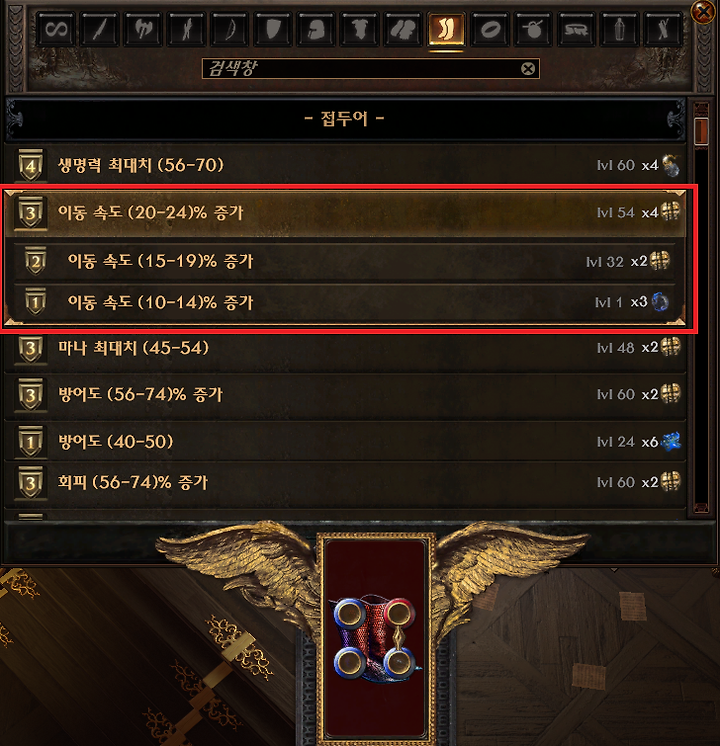
Task: Select the amulet category icon
Action: pyautogui.click(x=533, y=29)
